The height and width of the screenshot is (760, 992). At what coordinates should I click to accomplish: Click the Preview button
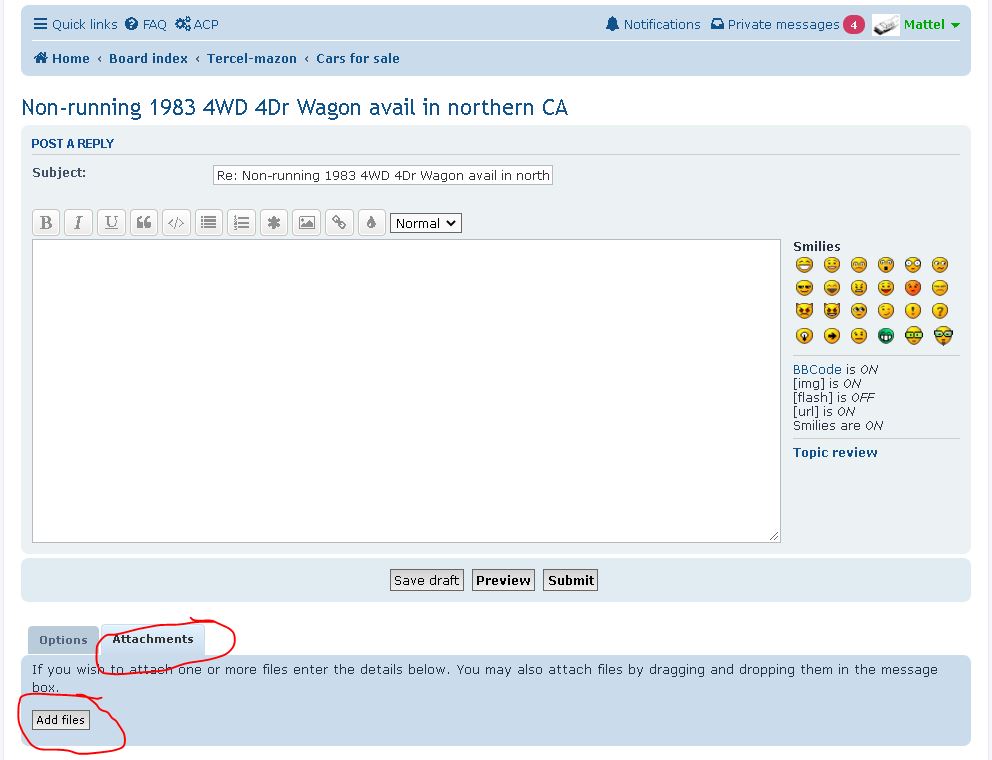(503, 580)
